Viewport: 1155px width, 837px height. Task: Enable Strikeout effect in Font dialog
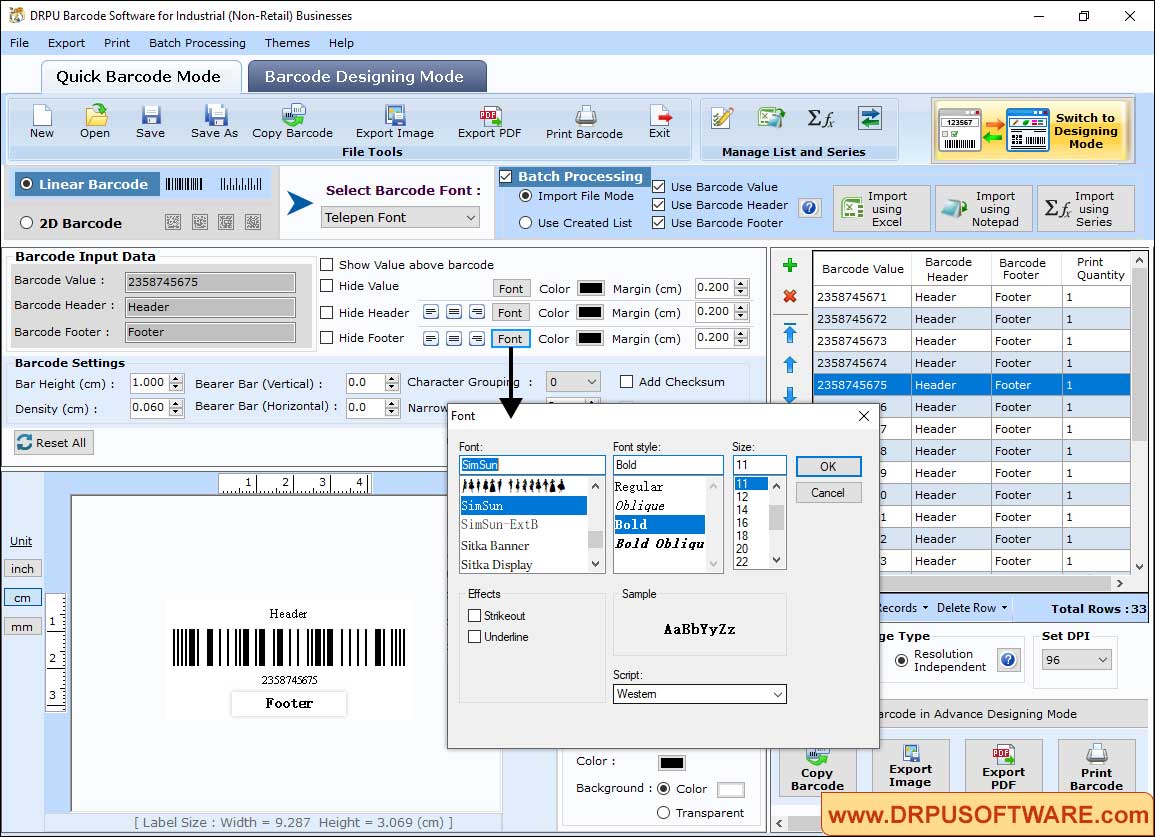click(x=474, y=615)
